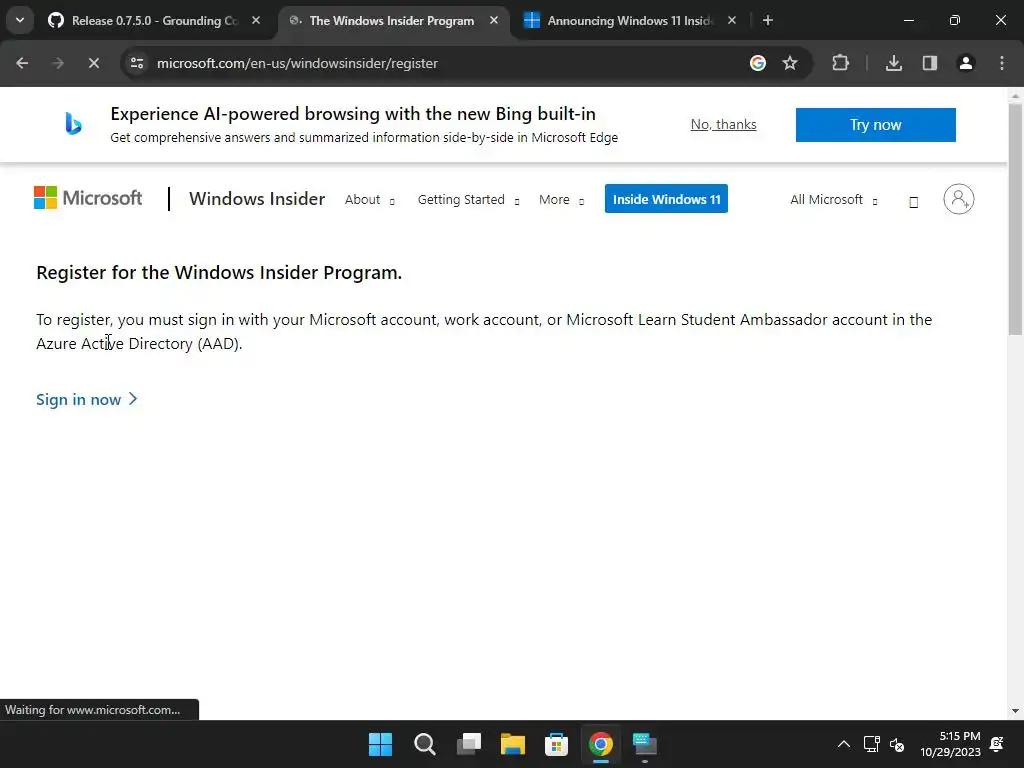Click the browser back arrow
Image resolution: width=1024 pixels, height=768 pixels.
22,63
